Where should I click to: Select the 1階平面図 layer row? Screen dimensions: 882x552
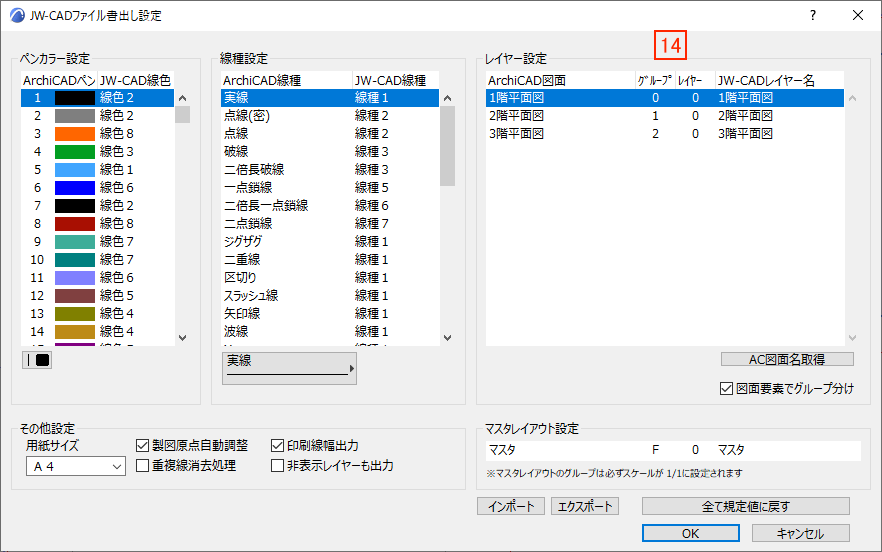tap(665, 98)
